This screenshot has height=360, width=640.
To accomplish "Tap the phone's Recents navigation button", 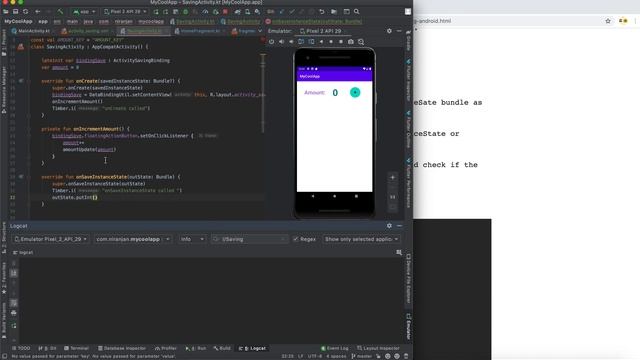I will point(356,196).
